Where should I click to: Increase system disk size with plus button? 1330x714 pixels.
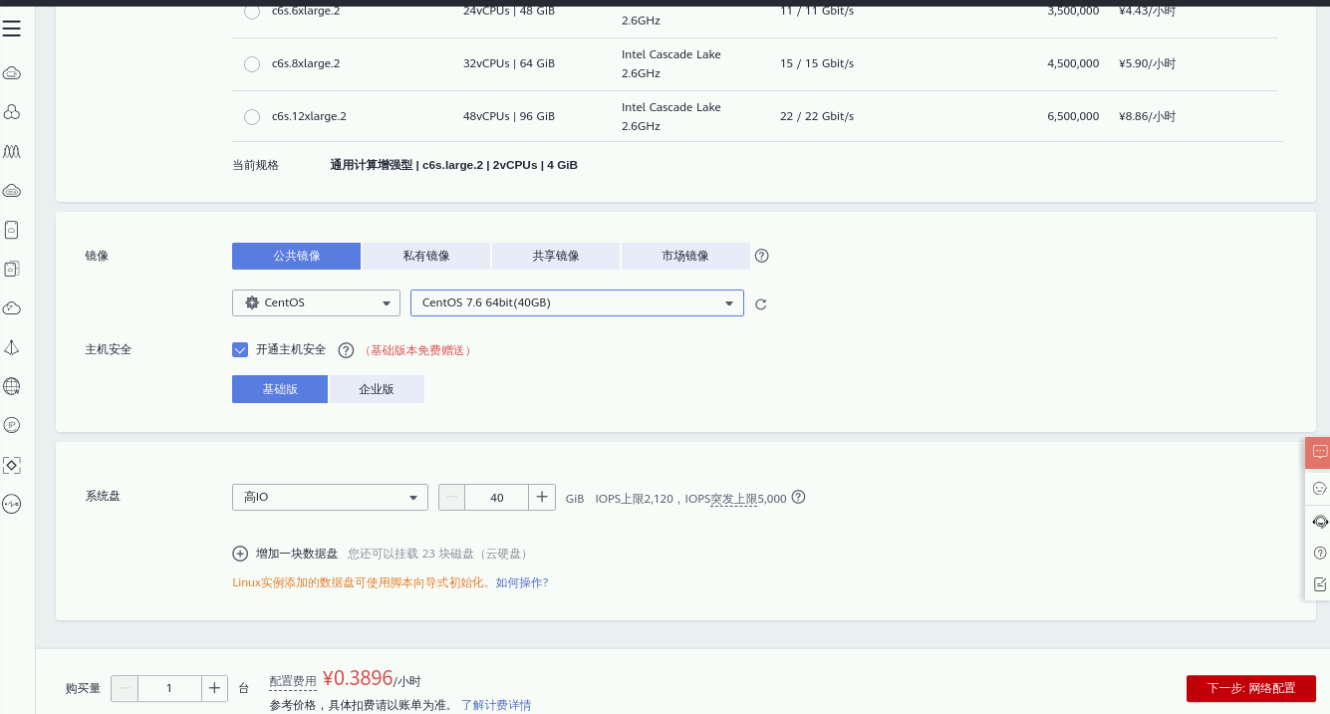542,497
